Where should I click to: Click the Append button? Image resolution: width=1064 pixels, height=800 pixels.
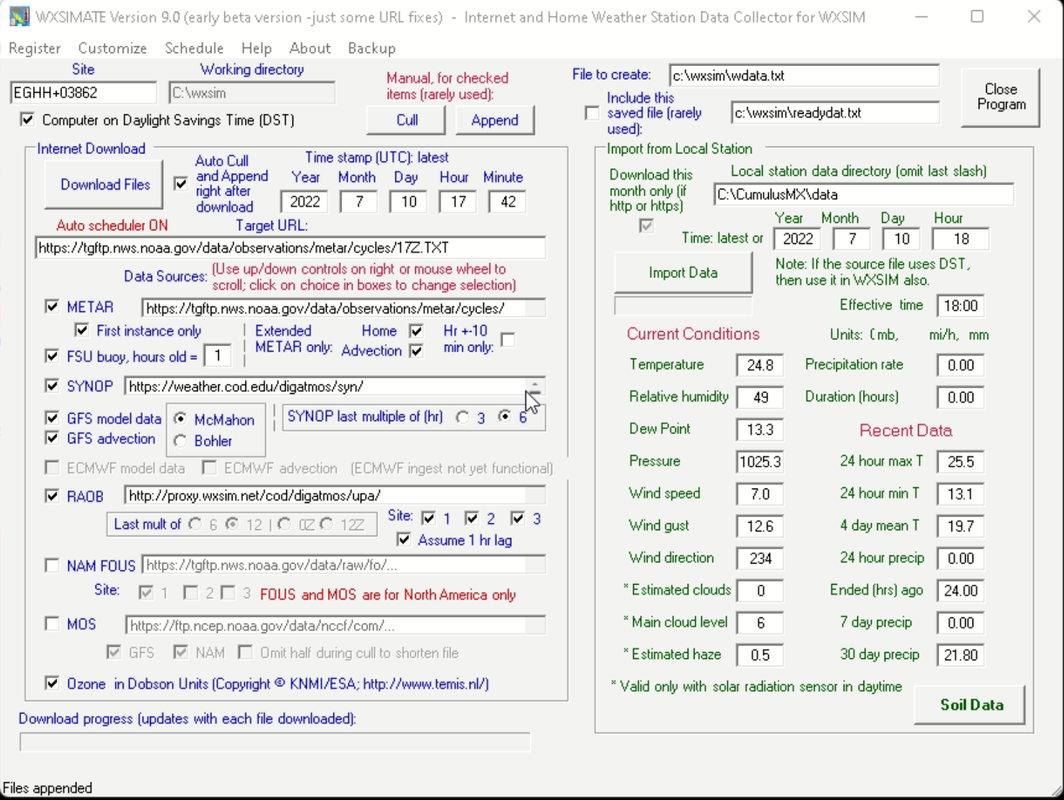click(x=495, y=120)
